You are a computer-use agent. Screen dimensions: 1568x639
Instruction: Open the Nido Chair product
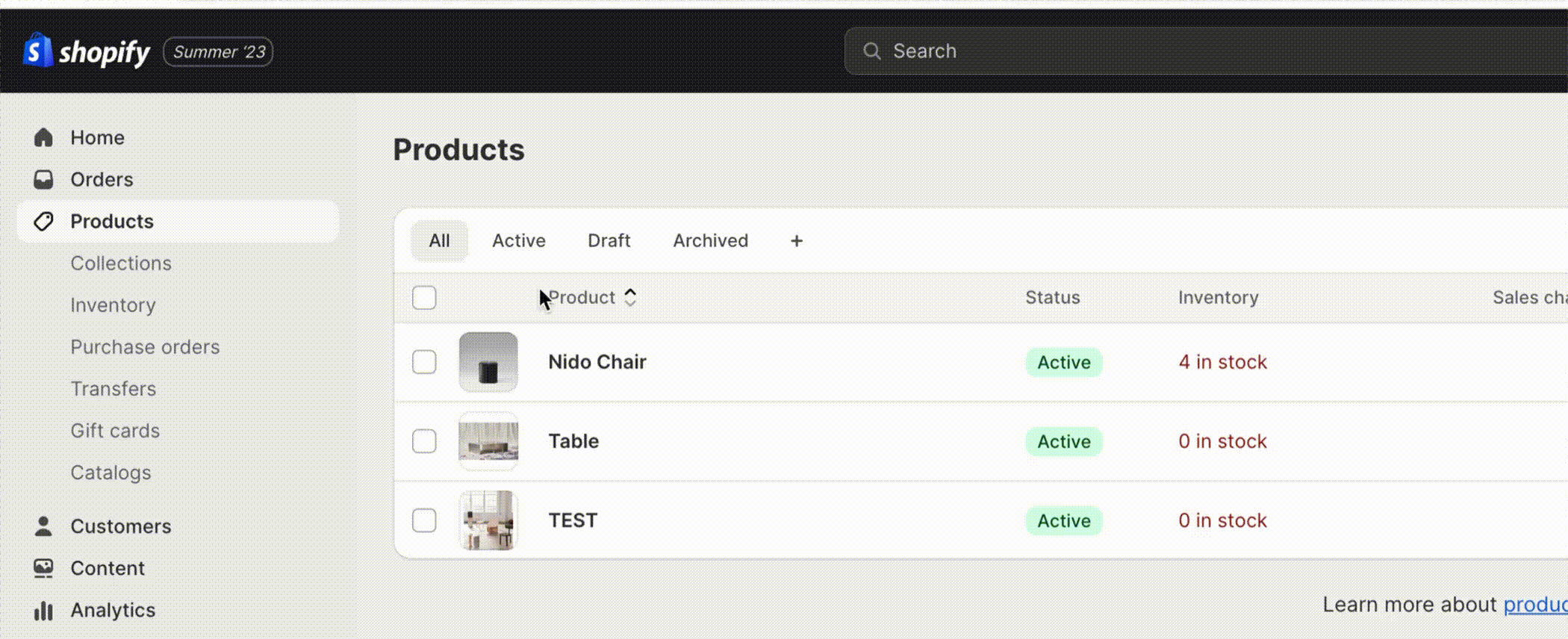point(597,362)
